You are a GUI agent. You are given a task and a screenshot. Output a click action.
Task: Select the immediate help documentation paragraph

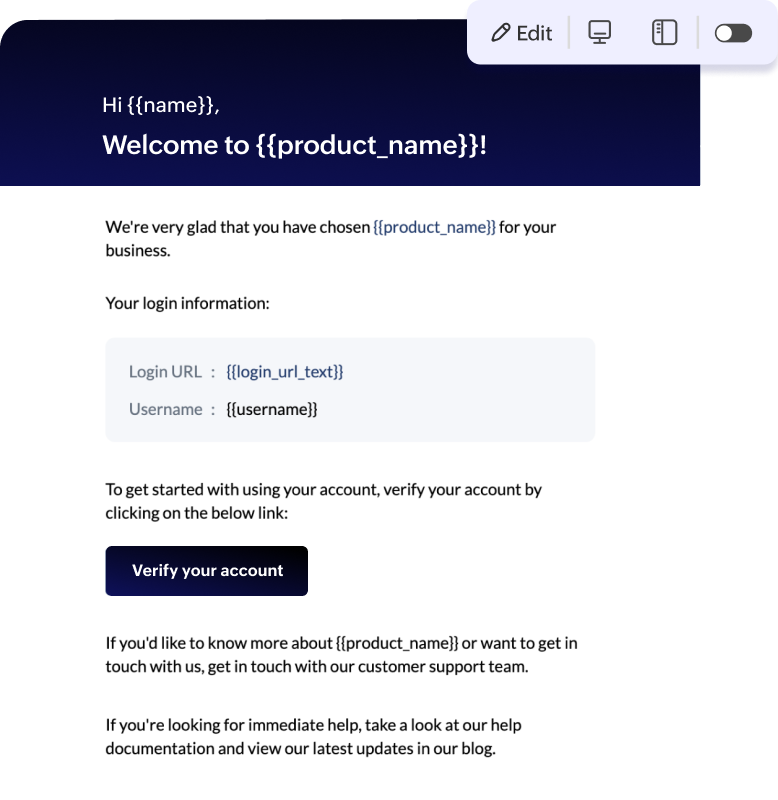click(x=313, y=736)
